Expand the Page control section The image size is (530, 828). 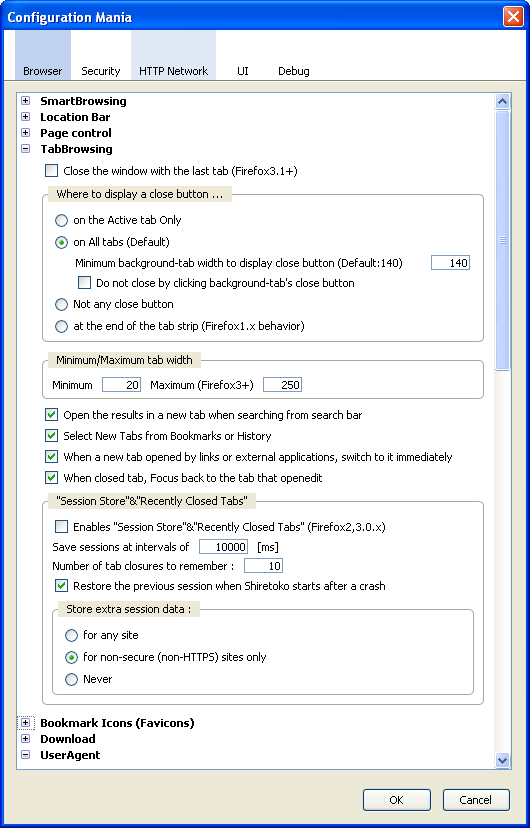pos(25,133)
